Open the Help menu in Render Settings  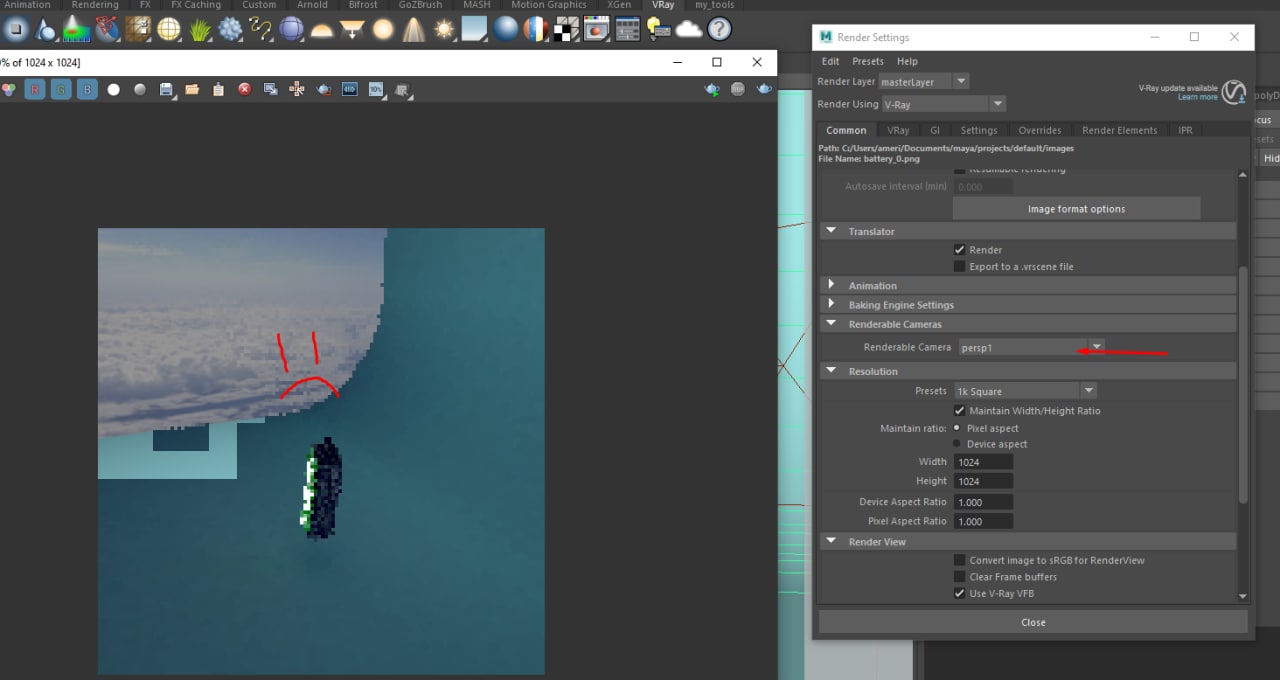pyautogui.click(x=907, y=61)
